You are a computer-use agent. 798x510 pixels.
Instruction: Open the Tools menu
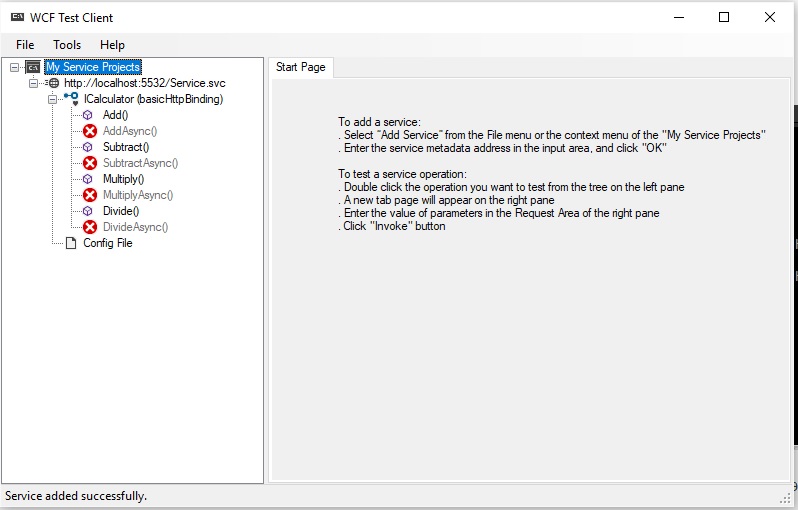tap(67, 45)
